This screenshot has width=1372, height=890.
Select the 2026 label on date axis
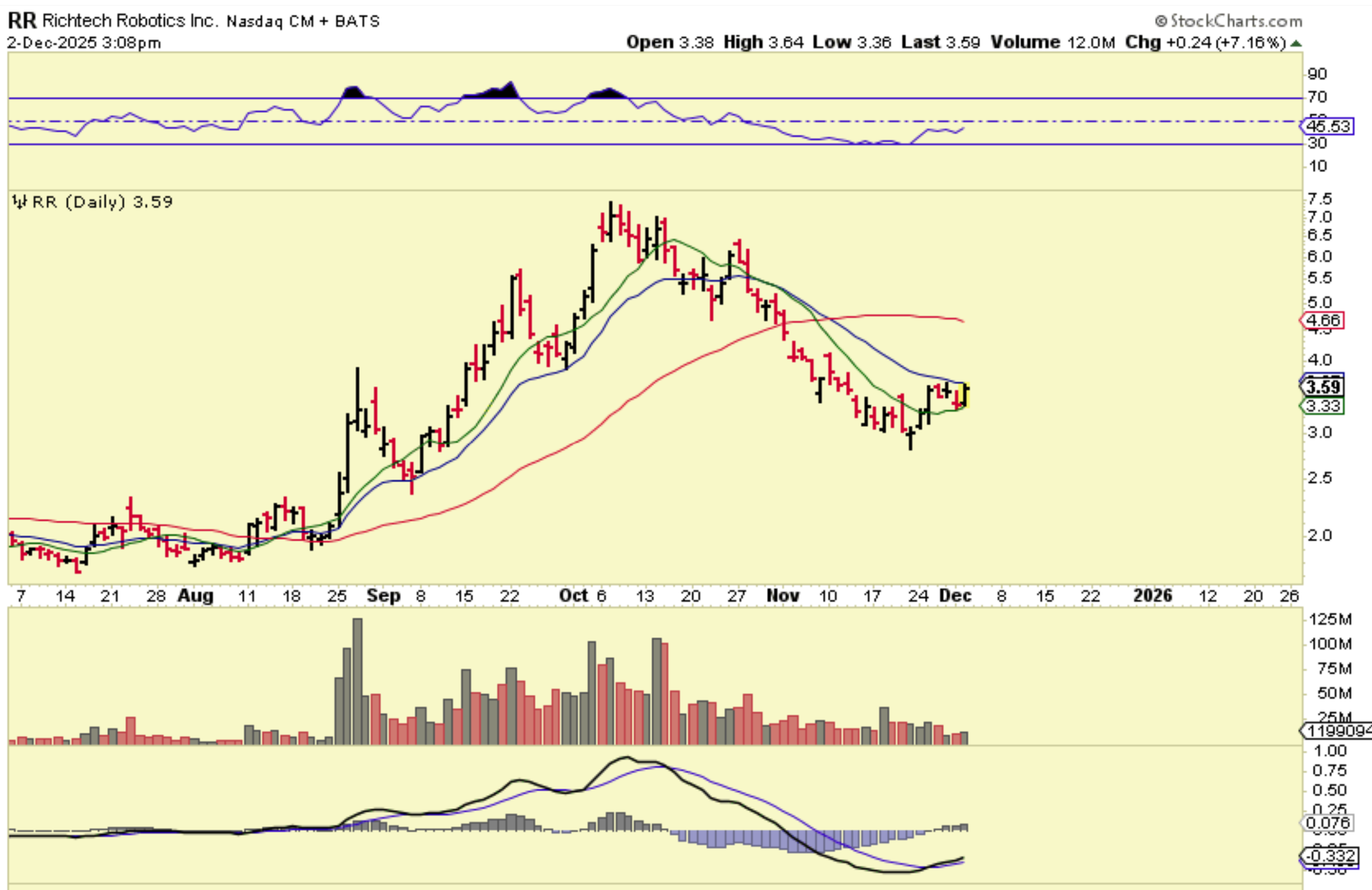(x=1153, y=596)
